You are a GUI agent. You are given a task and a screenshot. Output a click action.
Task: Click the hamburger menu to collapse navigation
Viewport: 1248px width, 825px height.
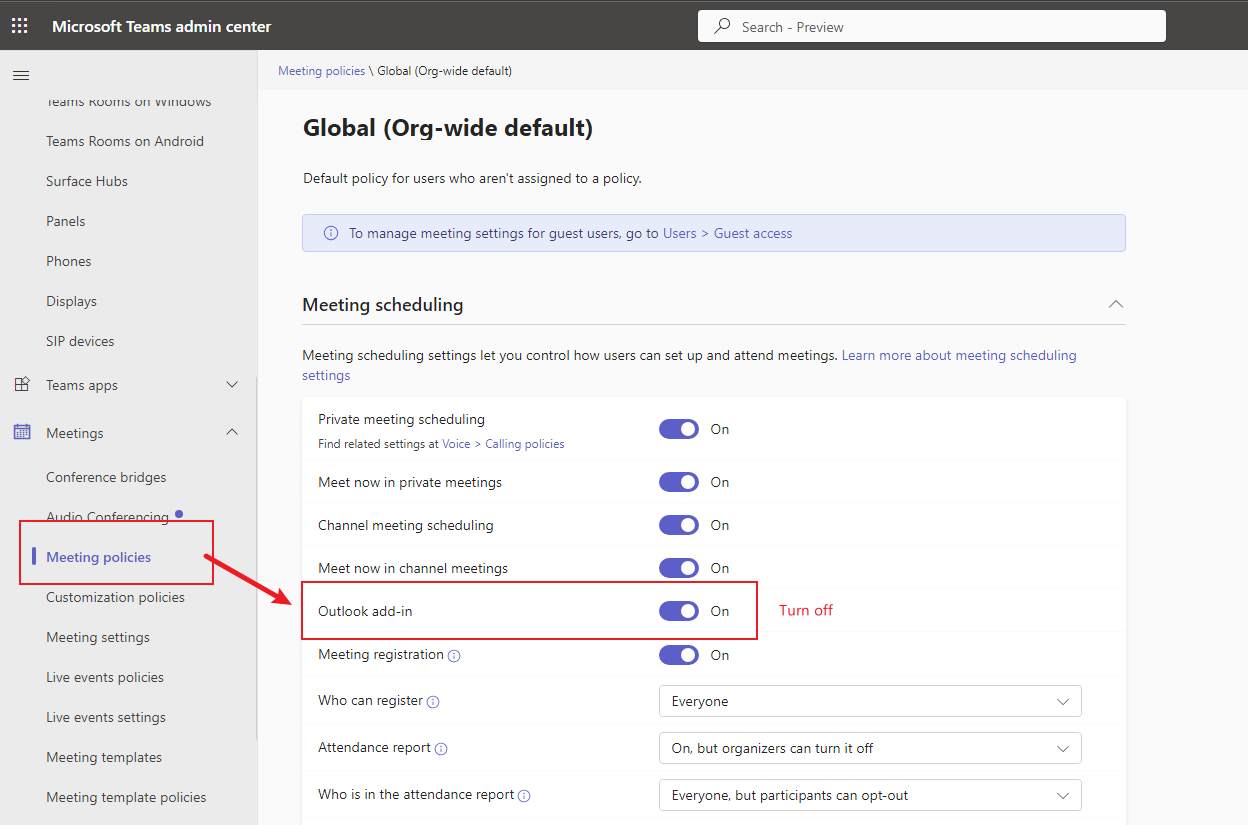[x=21, y=75]
